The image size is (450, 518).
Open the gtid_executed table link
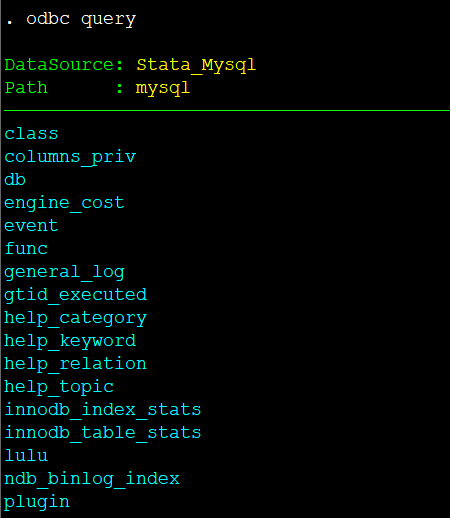pyautogui.click(x=75, y=295)
